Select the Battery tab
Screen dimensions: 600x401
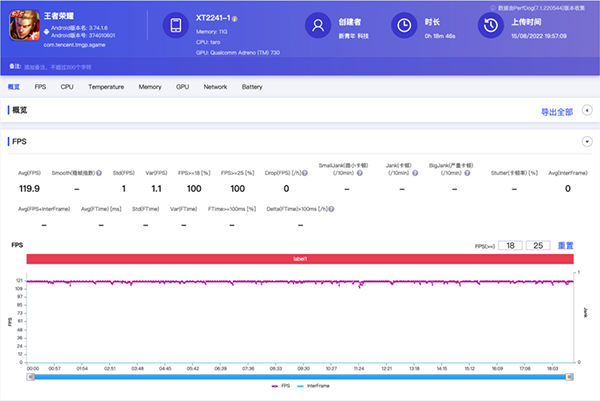click(x=252, y=88)
